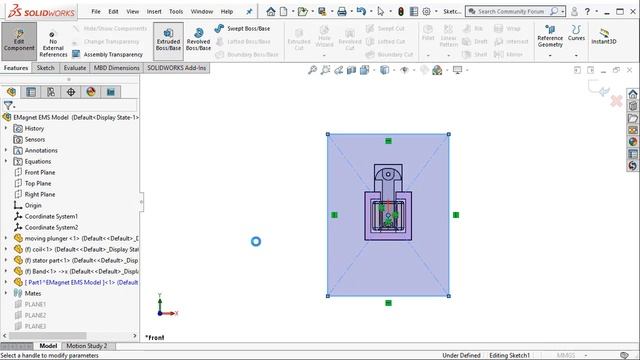Image resolution: width=640 pixels, height=360 pixels.
Task: Expand the Equations node
Action: [6, 161]
